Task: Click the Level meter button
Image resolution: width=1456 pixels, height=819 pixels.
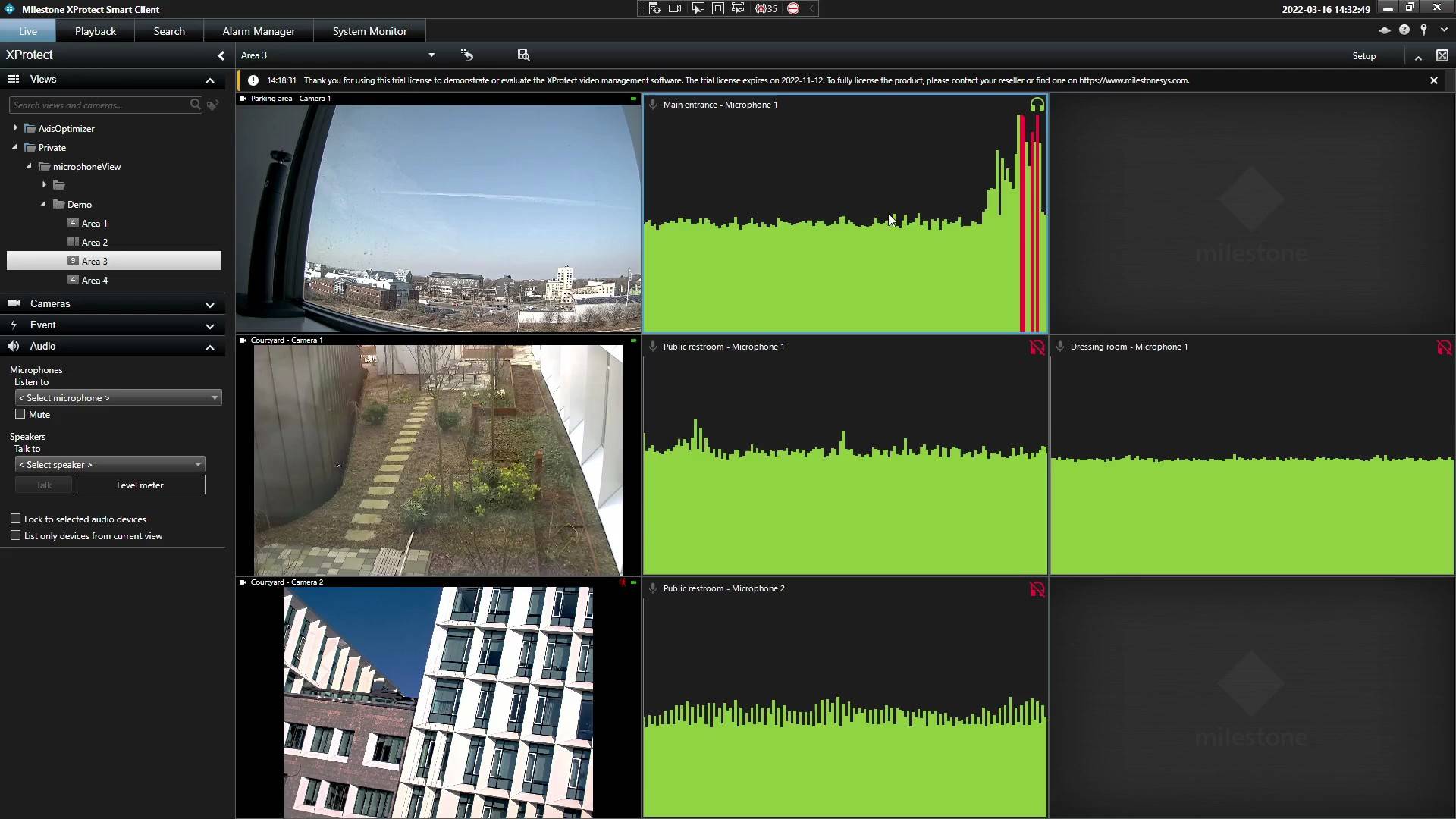Action: (140, 485)
